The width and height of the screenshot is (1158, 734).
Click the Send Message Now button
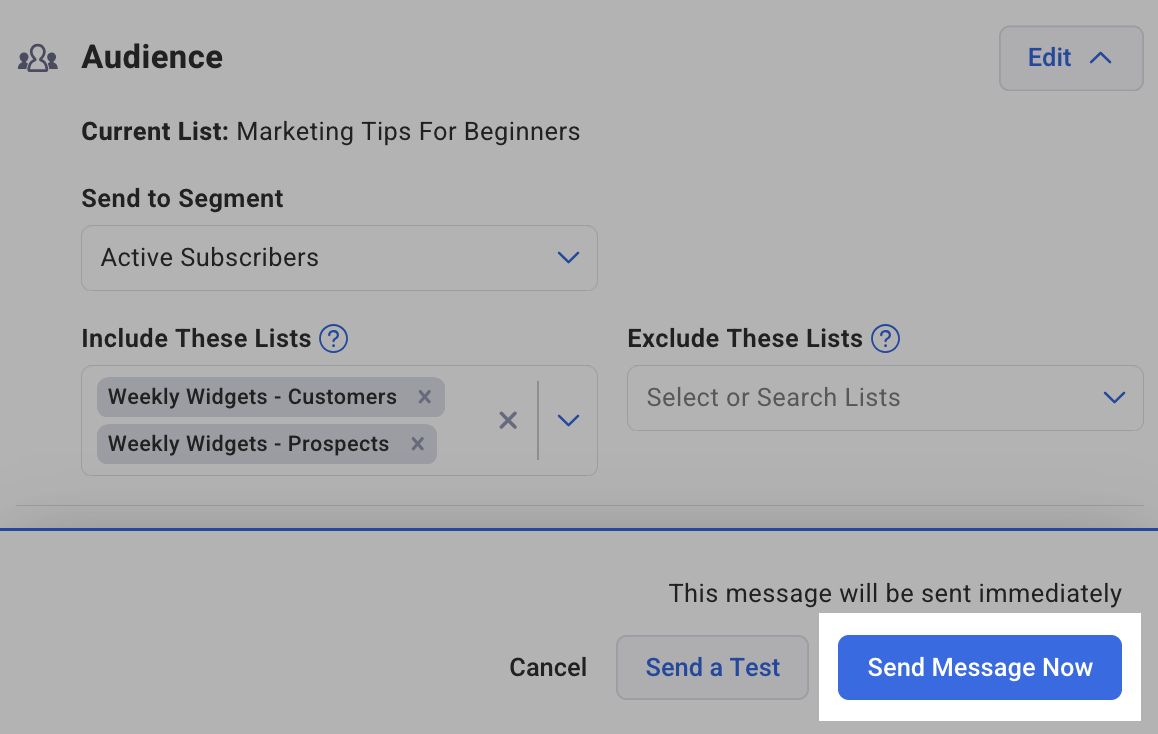(x=979, y=668)
